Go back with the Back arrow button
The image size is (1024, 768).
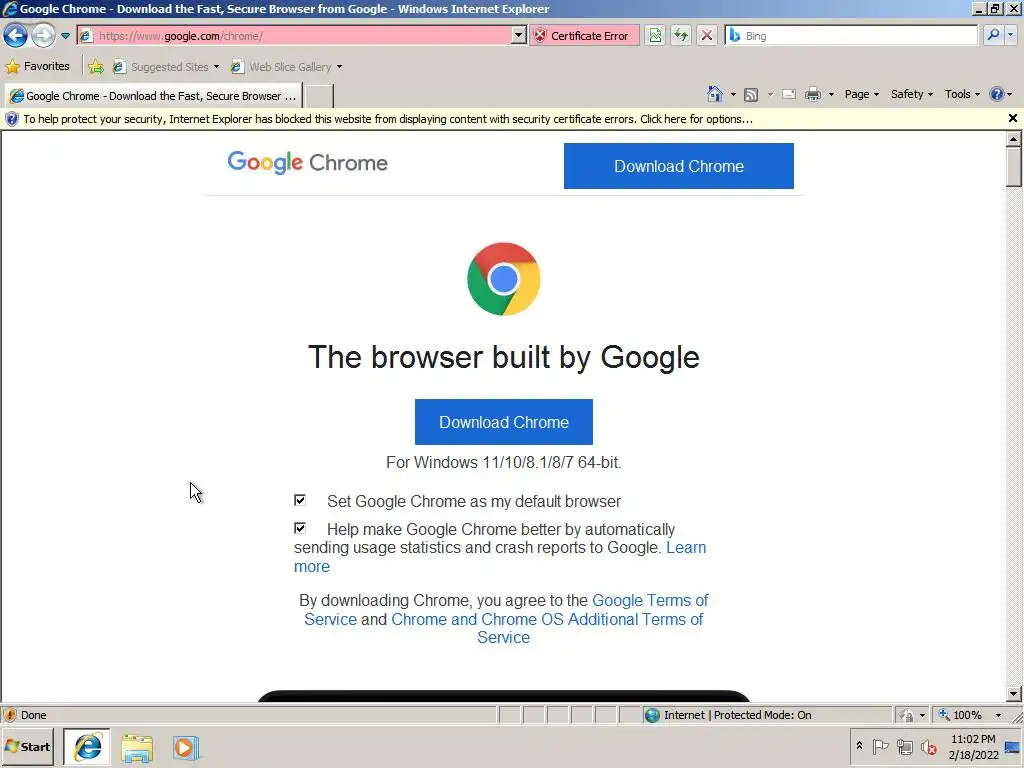[x=16, y=35]
